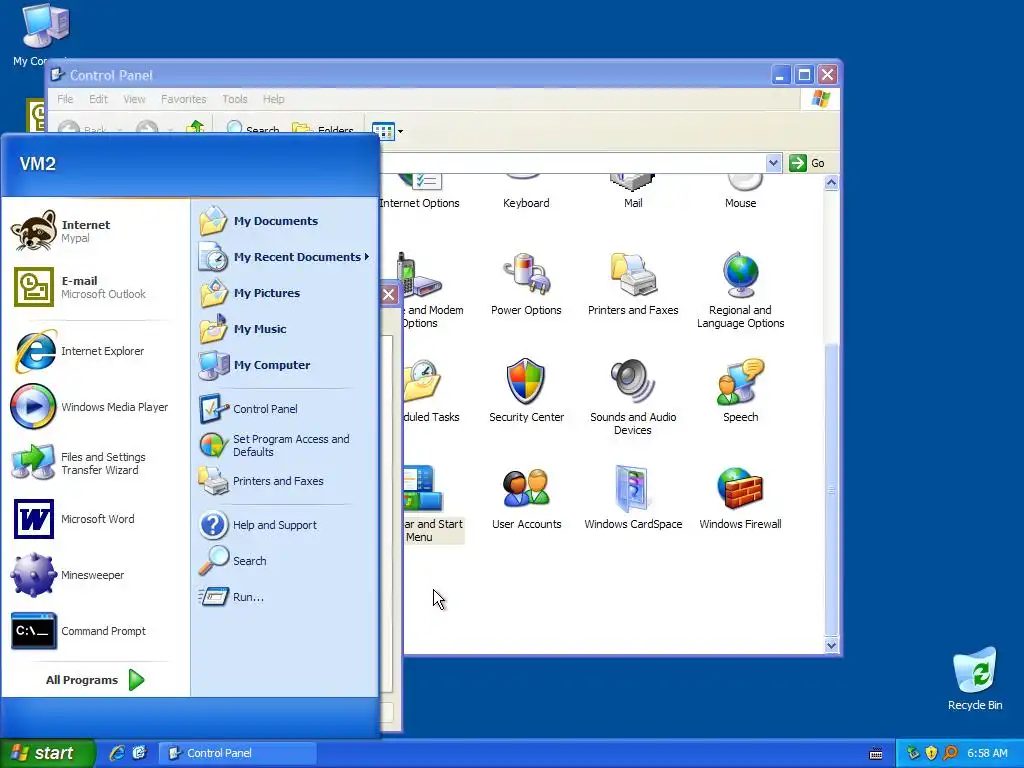This screenshot has height=768, width=1024.
Task: Click scroll down arrow in Control Panel
Action: click(x=831, y=645)
